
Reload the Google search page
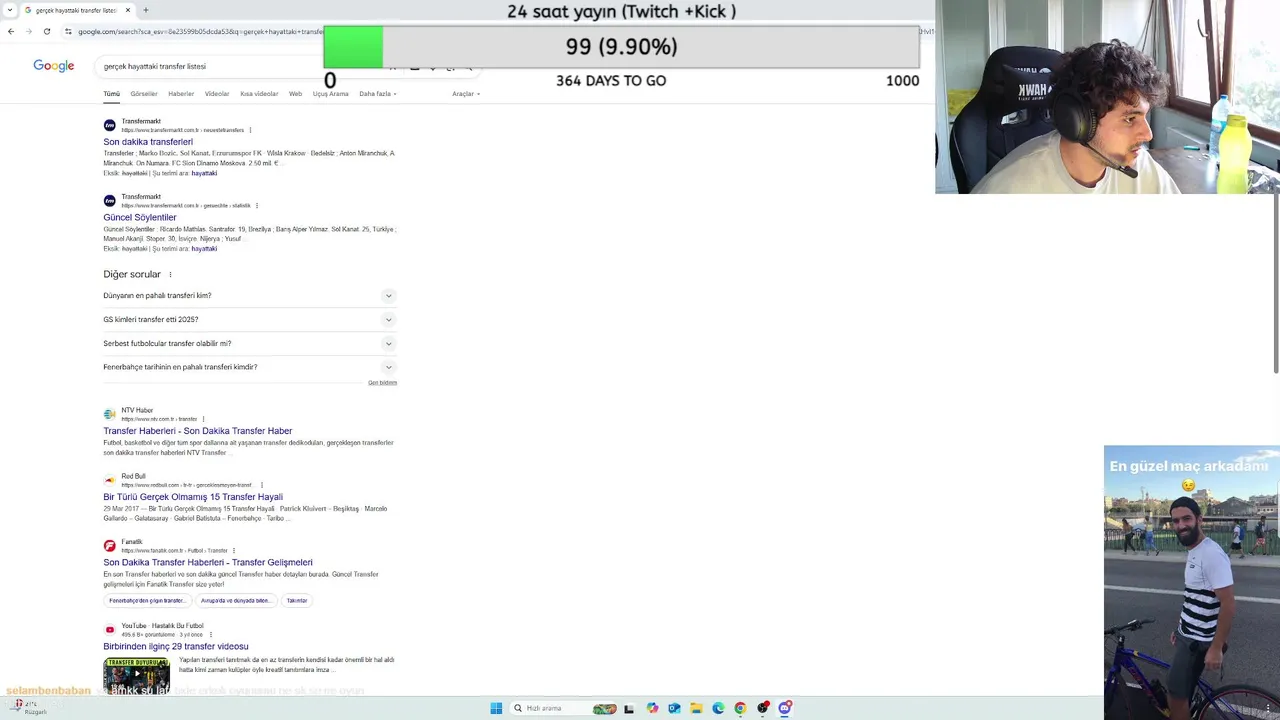47,31
